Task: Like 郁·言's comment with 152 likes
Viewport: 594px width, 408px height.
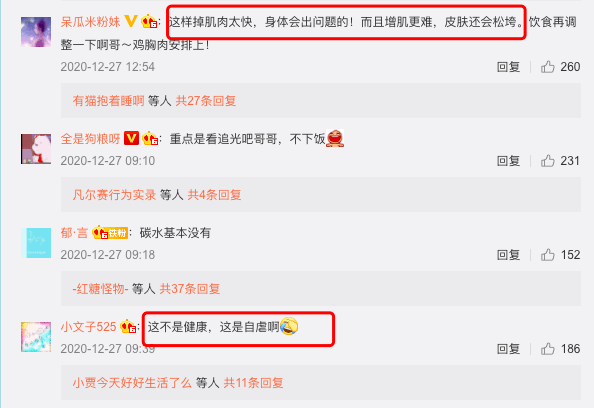Action: click(547, 255)
